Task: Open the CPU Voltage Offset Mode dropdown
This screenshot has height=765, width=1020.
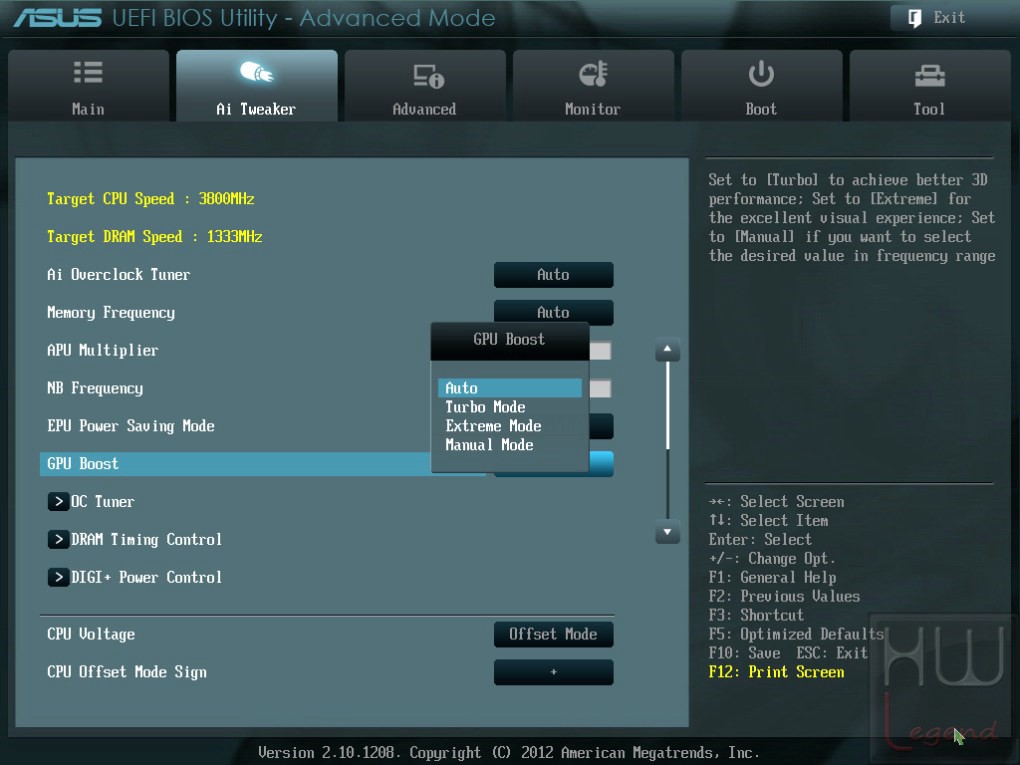Action: 554,634
